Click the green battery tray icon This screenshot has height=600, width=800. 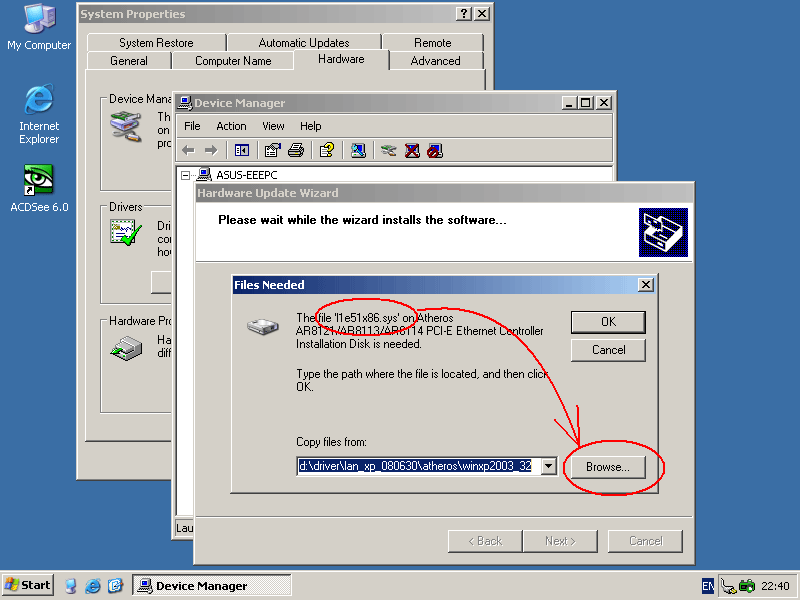point(747,586)
